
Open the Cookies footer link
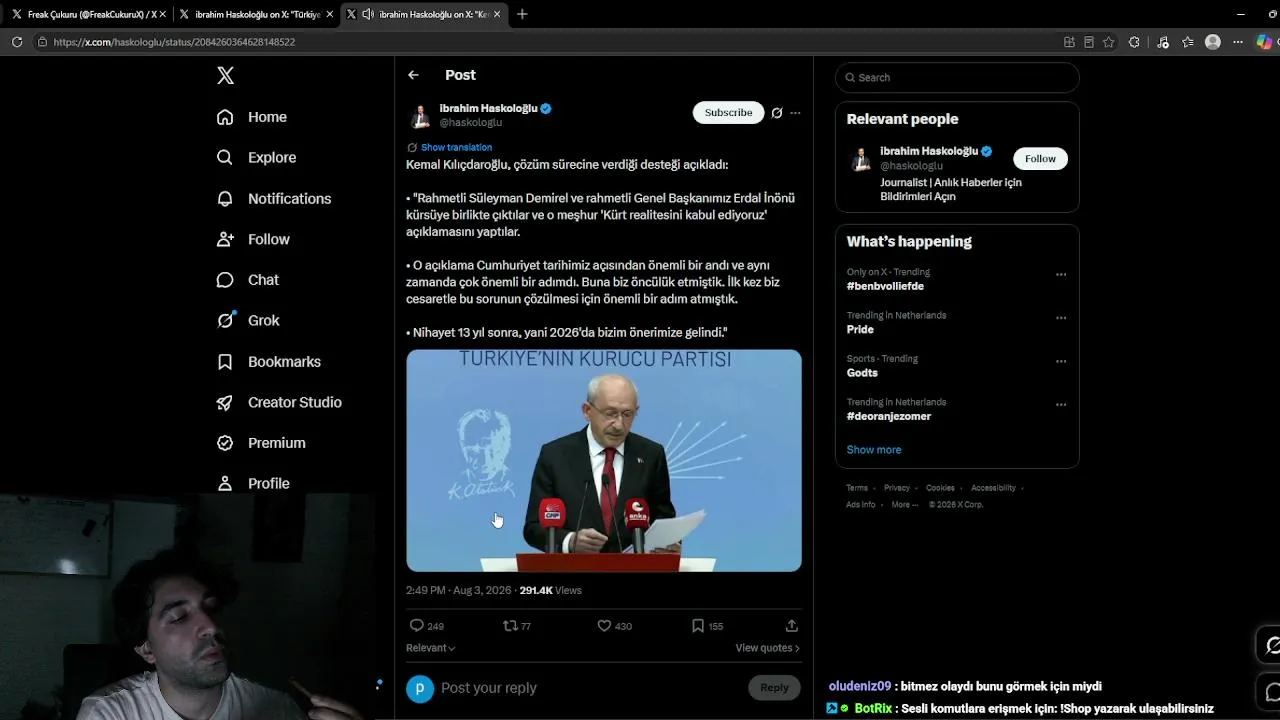940,488
